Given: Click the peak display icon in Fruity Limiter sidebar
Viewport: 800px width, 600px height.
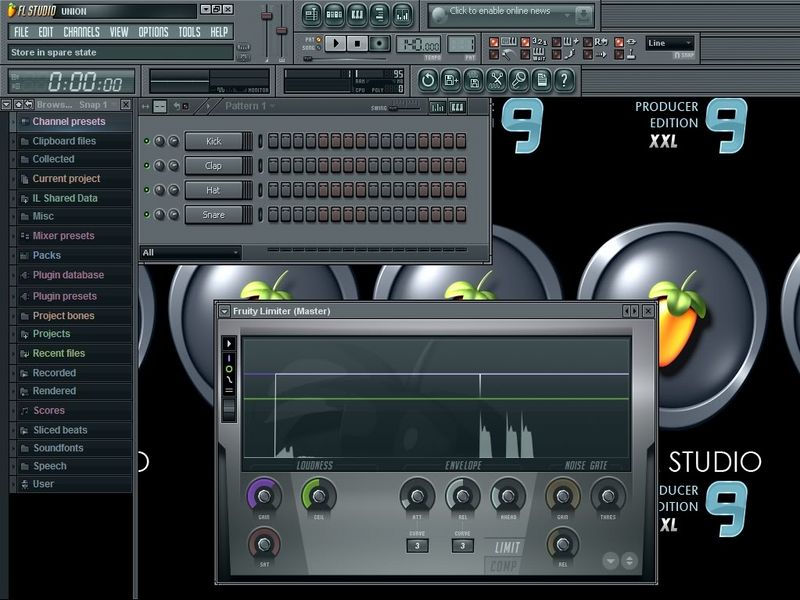Looking at the screenshot, I should pyautogui.click(x=229, y=358).
